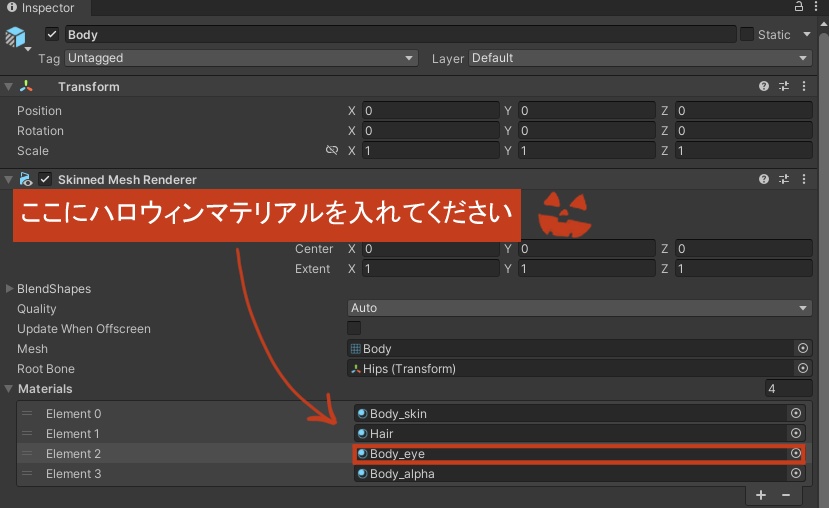Click the Rotation X field
Viewport: 829px width, 508px height.
coord(430,131)
